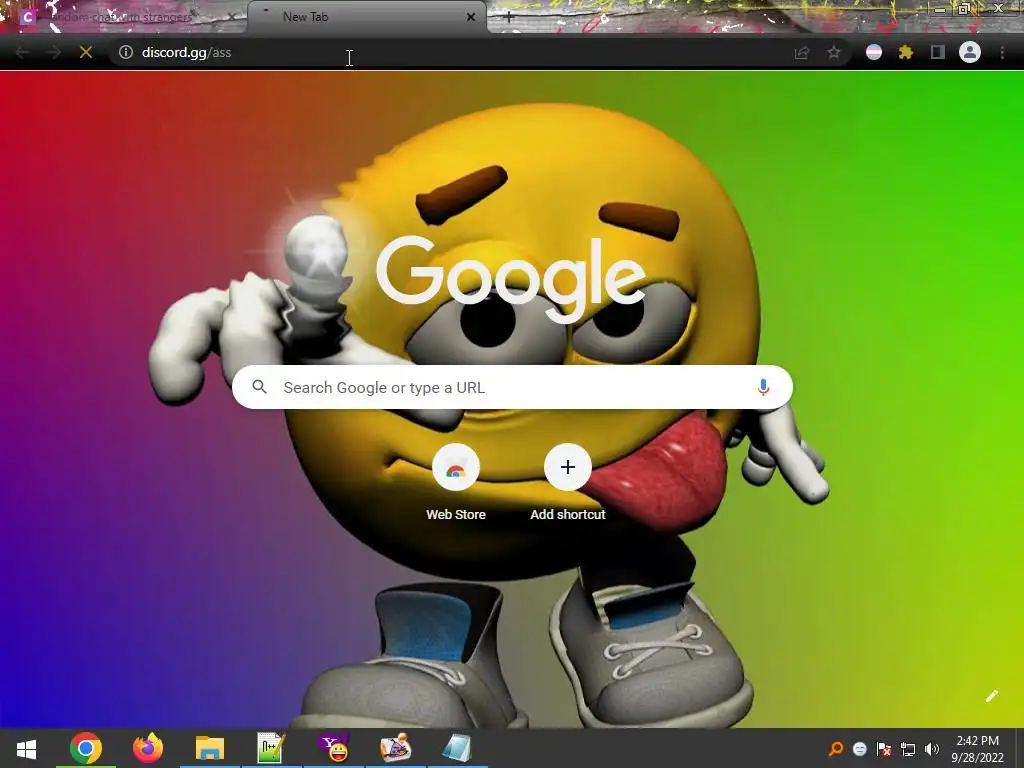Launch Firefox from the taskbar

click(x=148, y=748)
